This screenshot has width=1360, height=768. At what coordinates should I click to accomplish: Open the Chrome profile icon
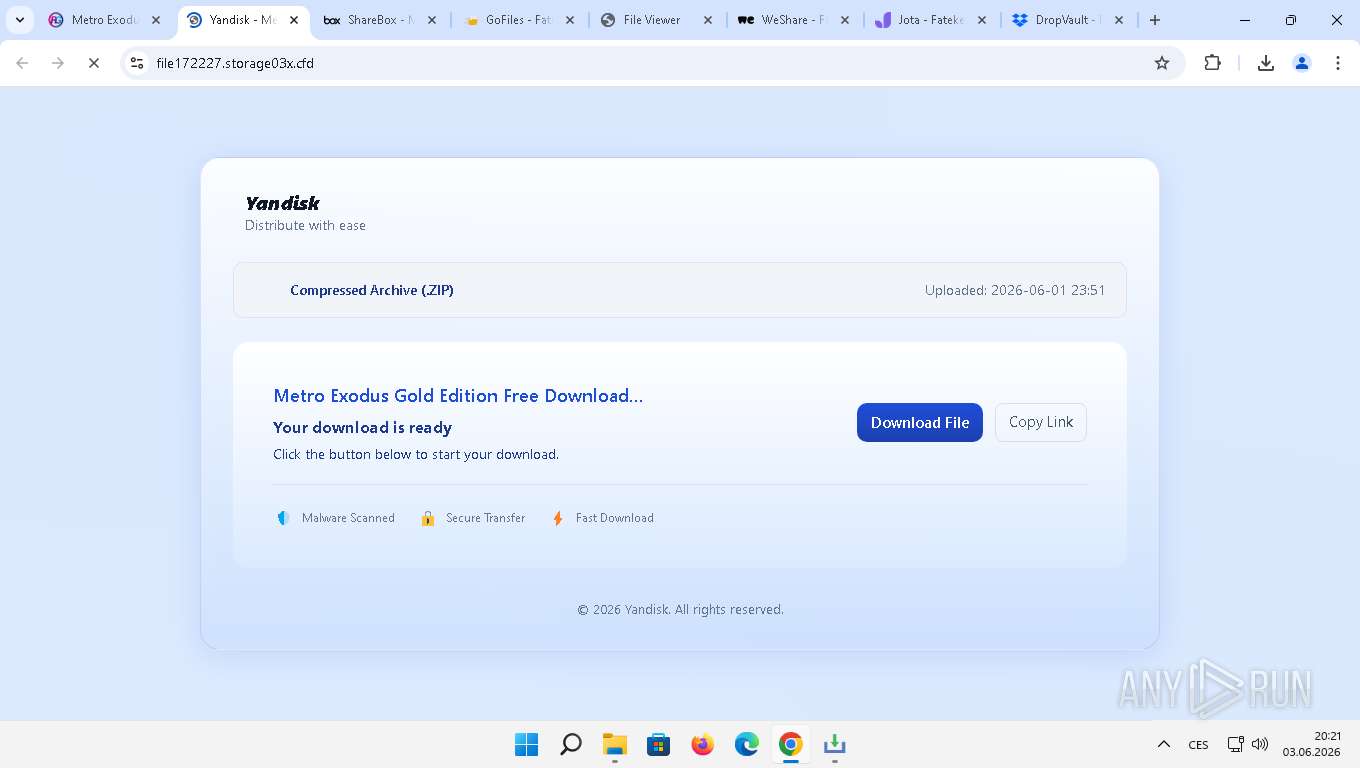1301,63
